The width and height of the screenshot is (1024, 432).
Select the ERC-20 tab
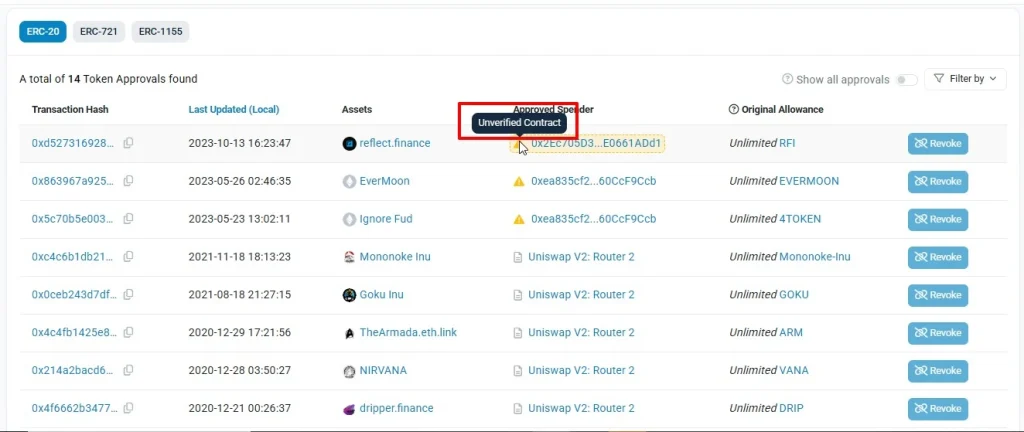[42, 31]
